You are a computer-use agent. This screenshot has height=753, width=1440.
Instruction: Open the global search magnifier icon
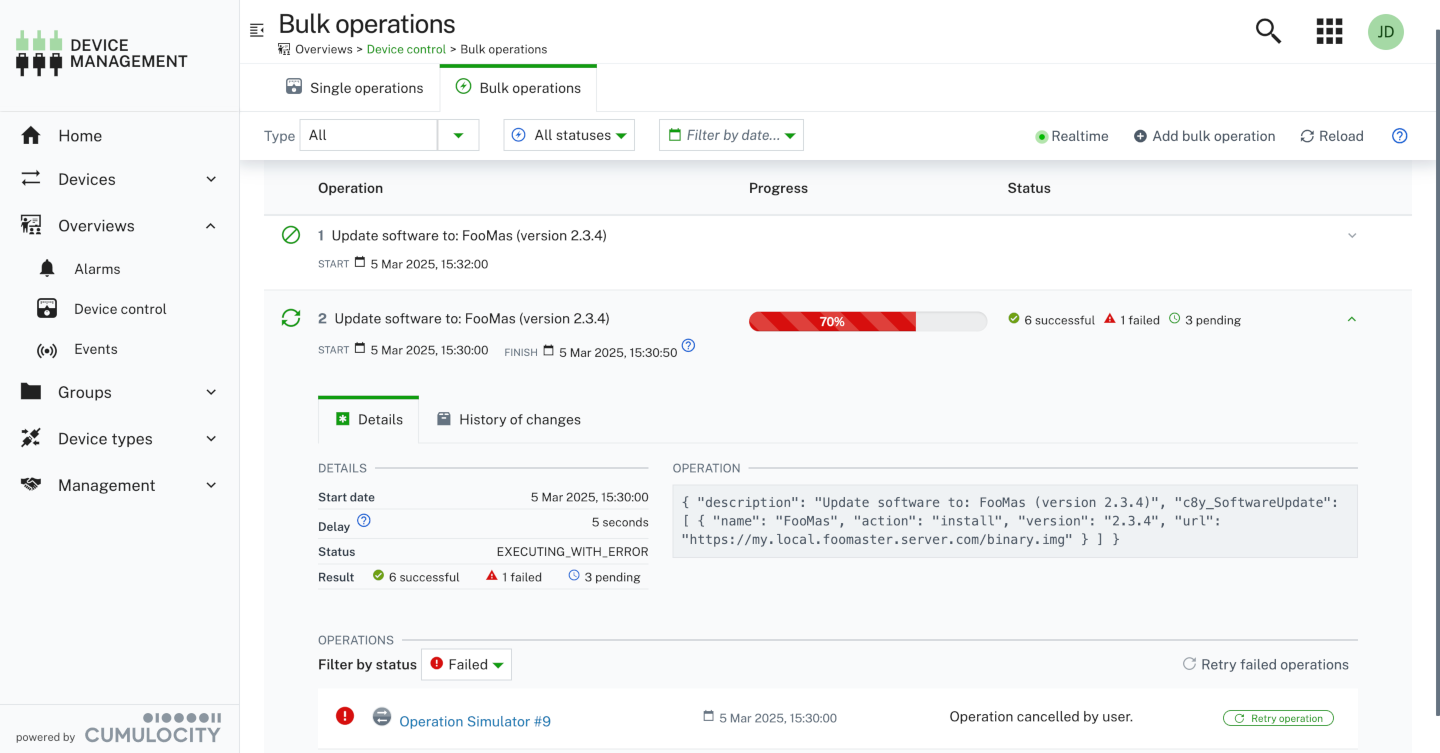click(1267, 31)
